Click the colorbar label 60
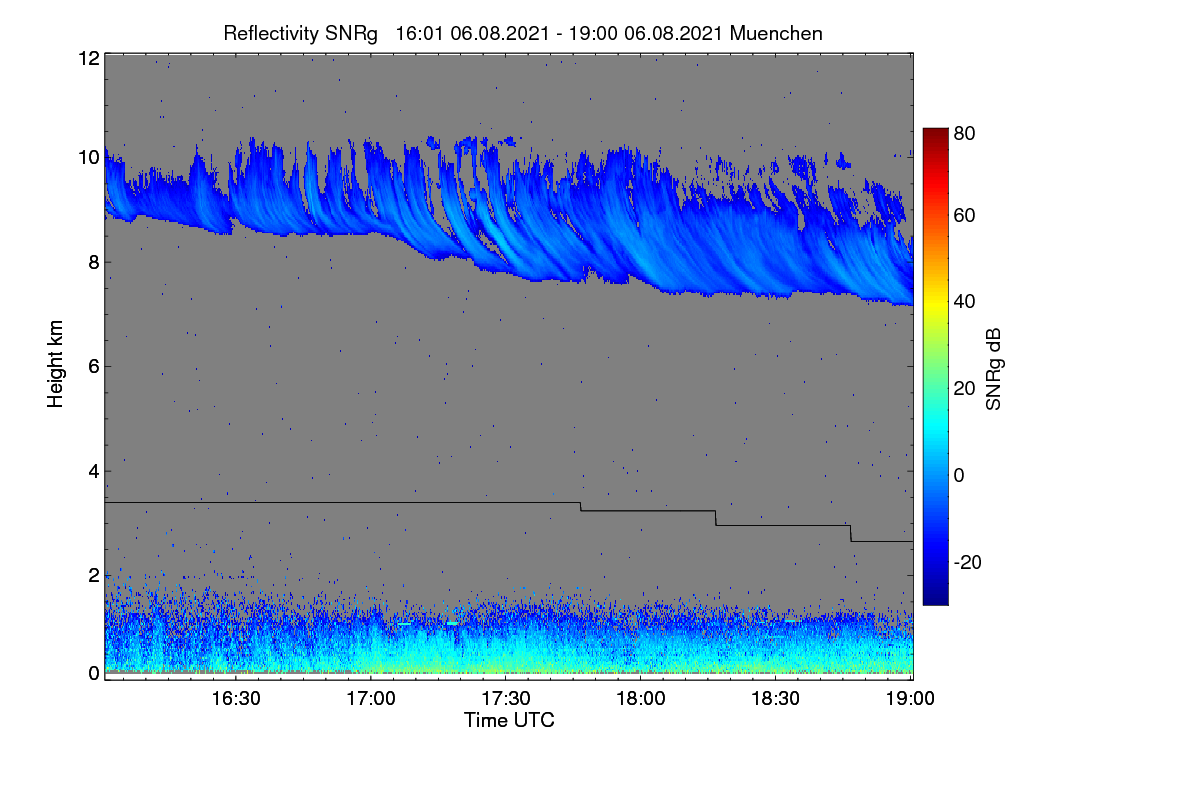This screenshot has width=1200, height=800. (x=965, y=215)
